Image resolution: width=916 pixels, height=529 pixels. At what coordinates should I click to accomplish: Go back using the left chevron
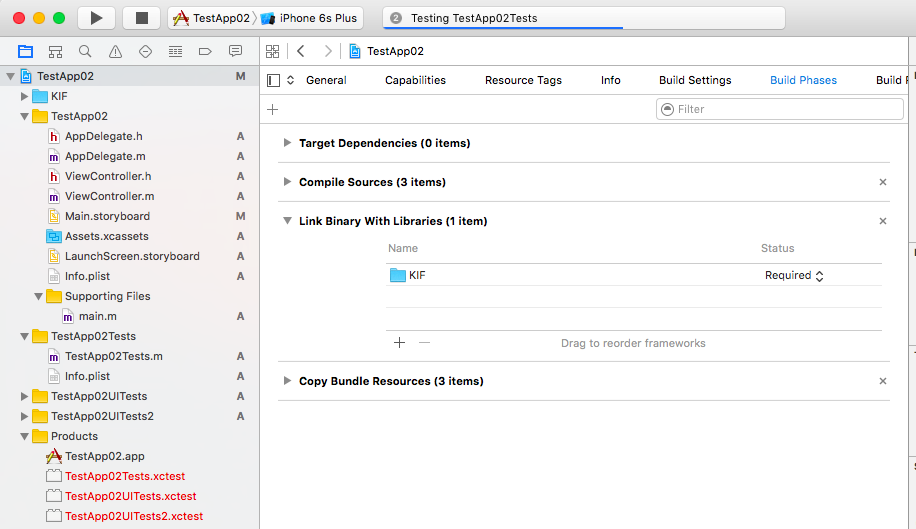(301, 51)
